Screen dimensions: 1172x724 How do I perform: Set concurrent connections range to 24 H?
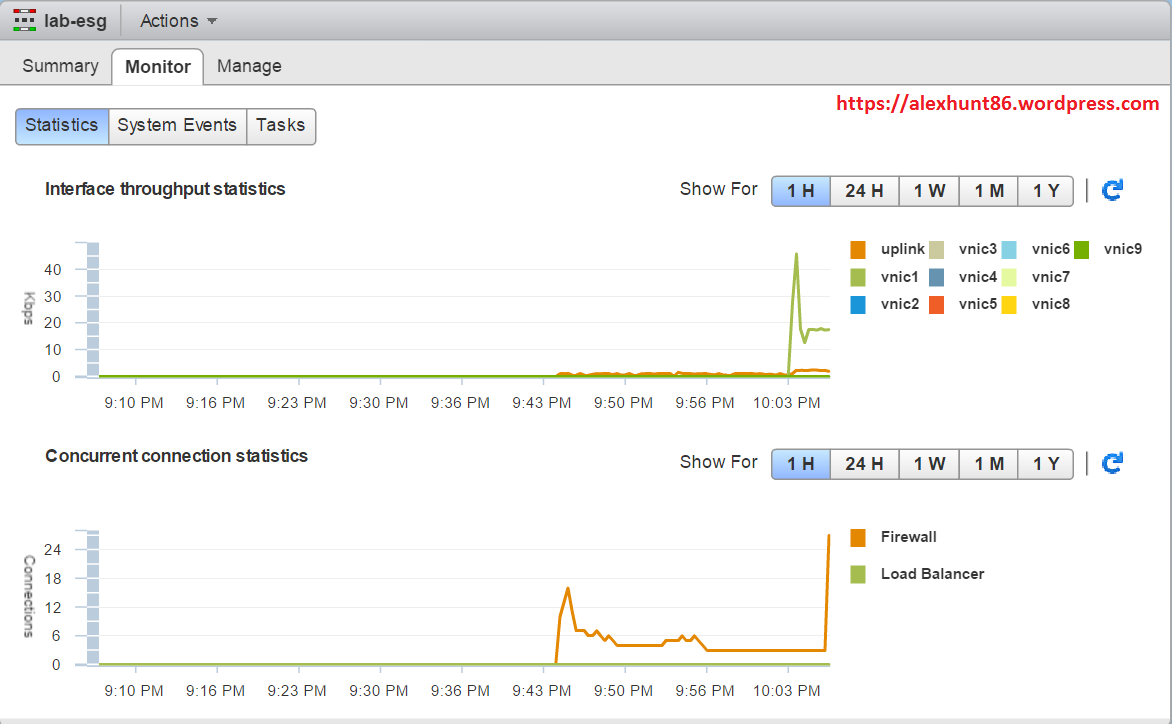pyautogui.click(x=864, y=464)
